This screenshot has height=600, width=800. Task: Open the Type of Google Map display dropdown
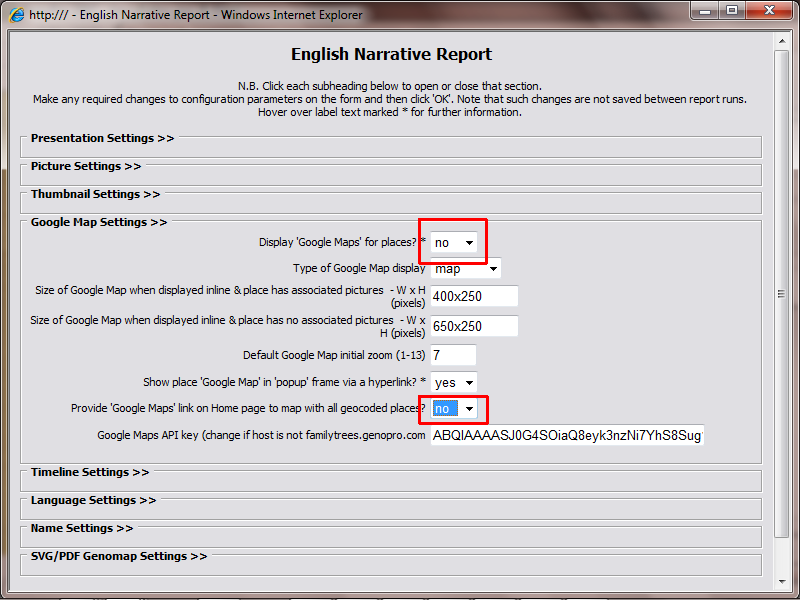pyautogui.click(x=466, y=268)
